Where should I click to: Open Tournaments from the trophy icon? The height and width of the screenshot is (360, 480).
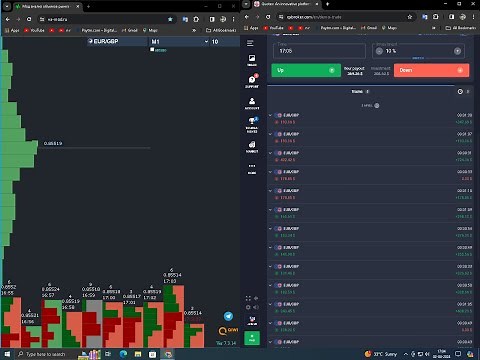252,125
